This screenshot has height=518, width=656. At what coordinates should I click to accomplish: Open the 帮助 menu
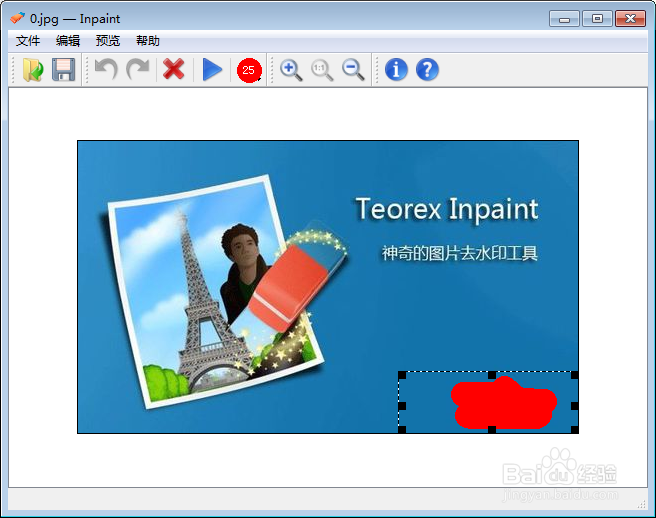tap(148, 41)
